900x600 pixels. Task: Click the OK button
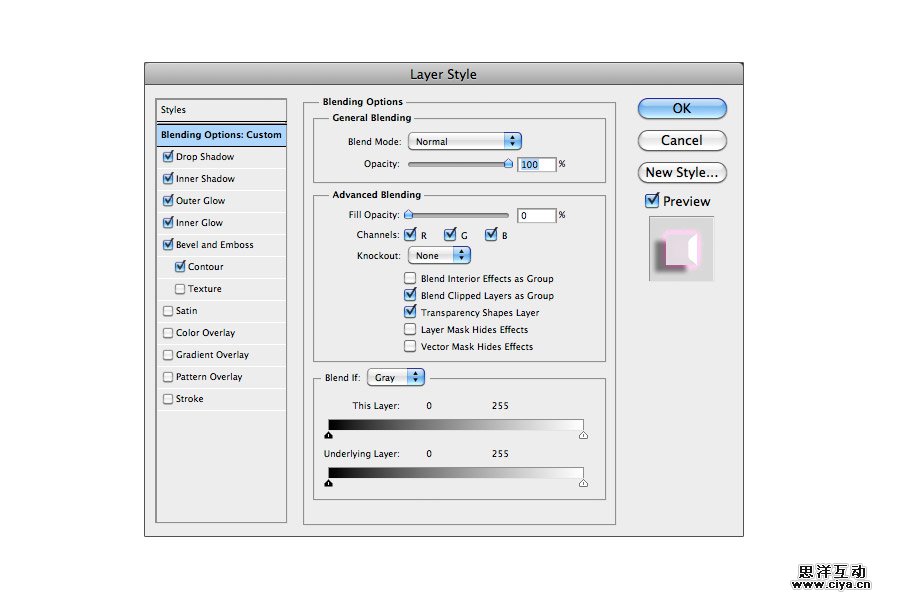tap(682, 109)
